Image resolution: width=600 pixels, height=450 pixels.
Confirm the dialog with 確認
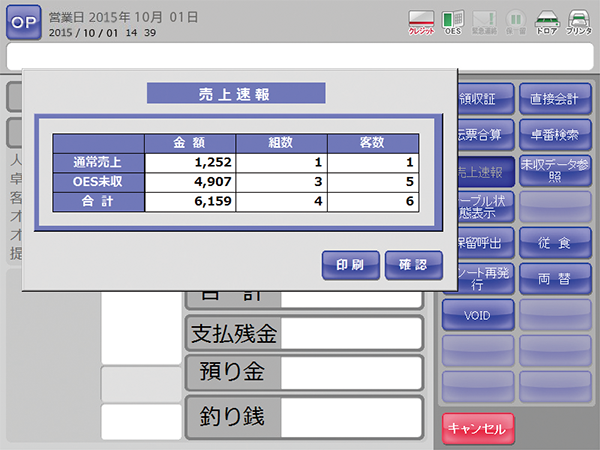[414, 265]
